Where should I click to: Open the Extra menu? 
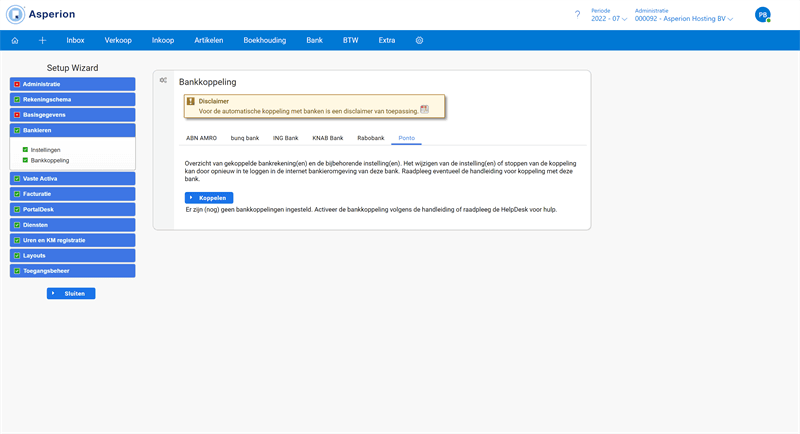click(x=387, y=40)
